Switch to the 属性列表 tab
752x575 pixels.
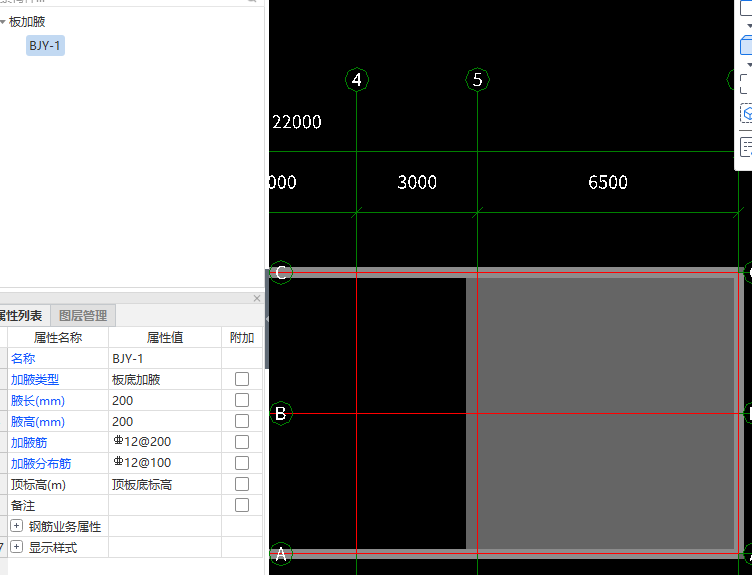point(21,316)
